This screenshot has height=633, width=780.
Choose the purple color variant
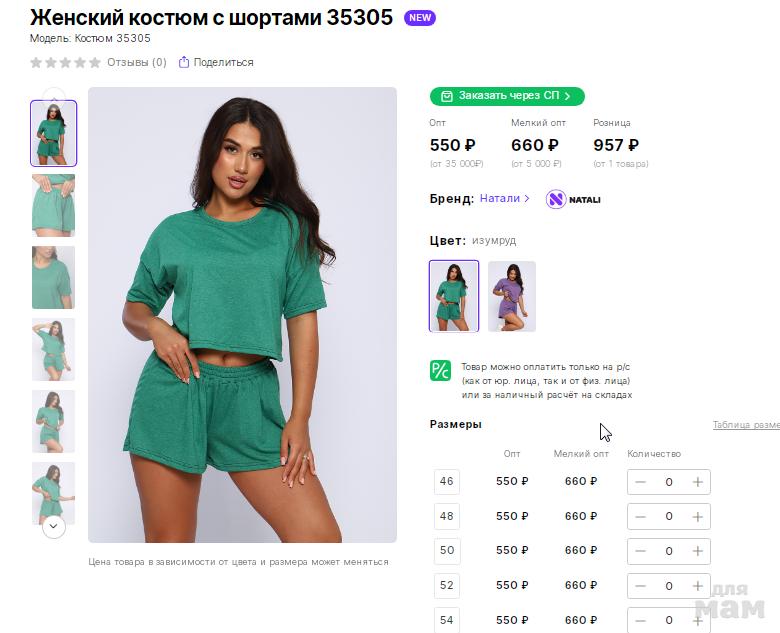pos(512,296)
